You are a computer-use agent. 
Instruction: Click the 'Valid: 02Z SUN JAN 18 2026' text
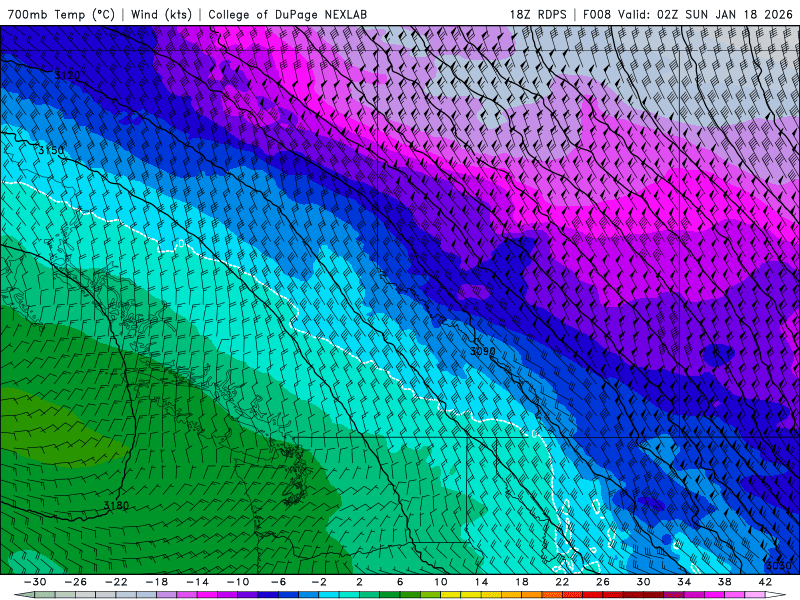pos(705,14)
